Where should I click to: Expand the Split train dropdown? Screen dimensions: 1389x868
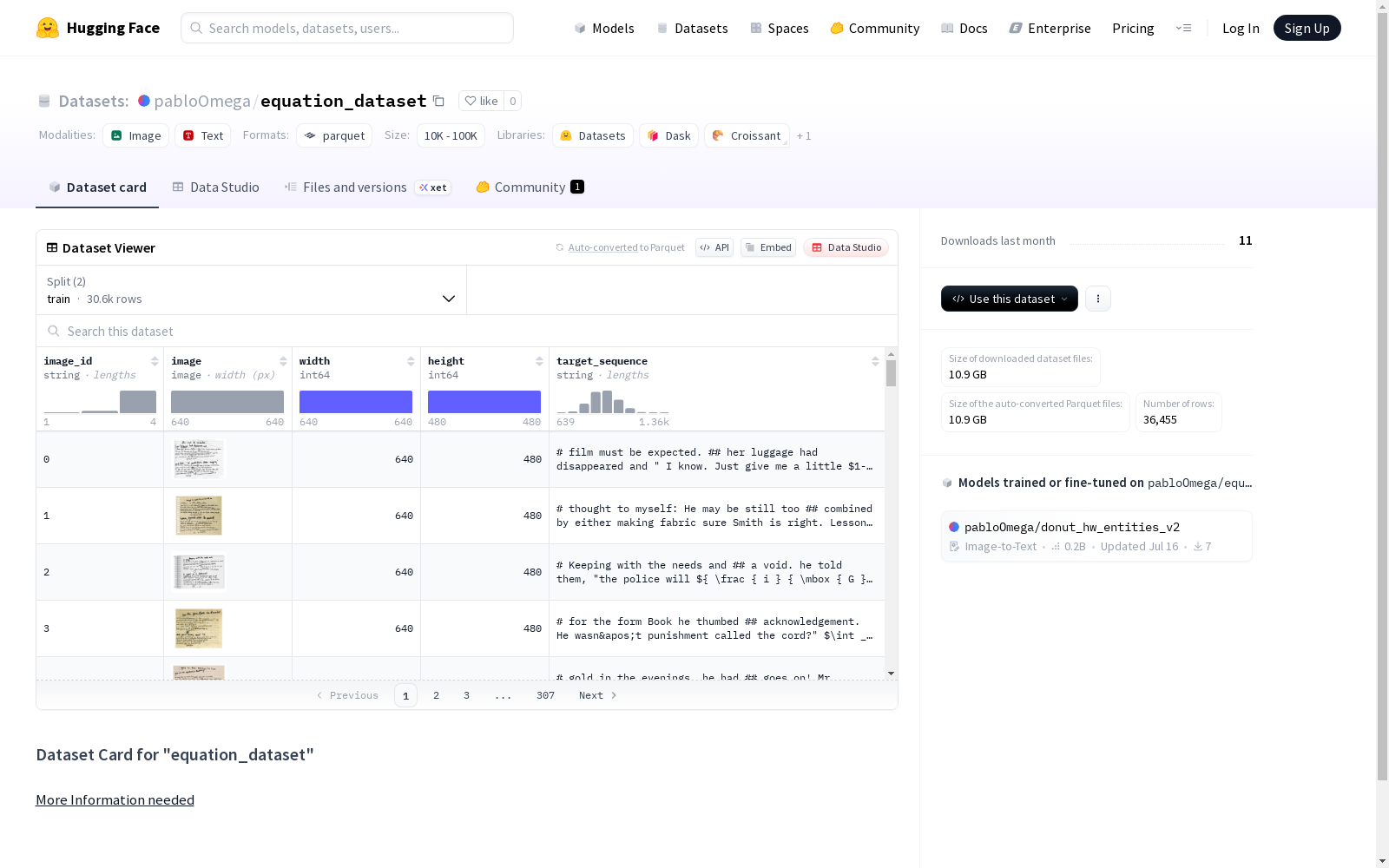click(252, 290)
